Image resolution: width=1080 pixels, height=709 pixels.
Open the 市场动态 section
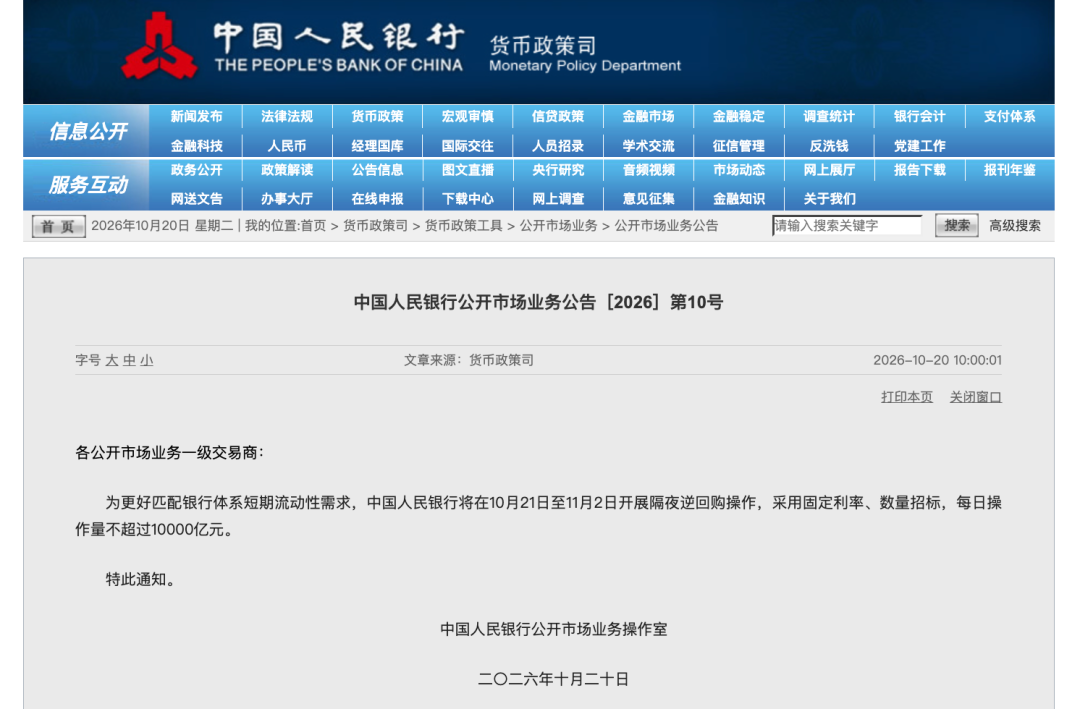click(738, 169)
